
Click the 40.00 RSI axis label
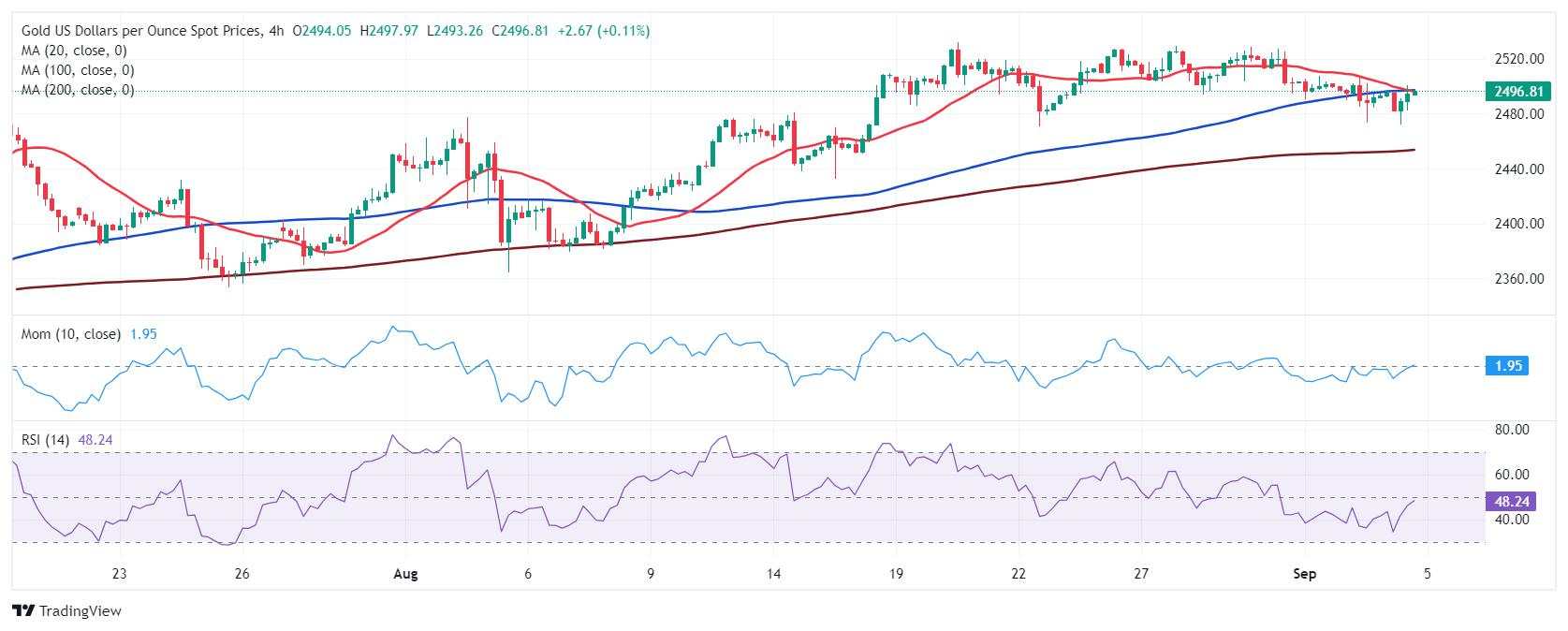[x=1513, y=520]
